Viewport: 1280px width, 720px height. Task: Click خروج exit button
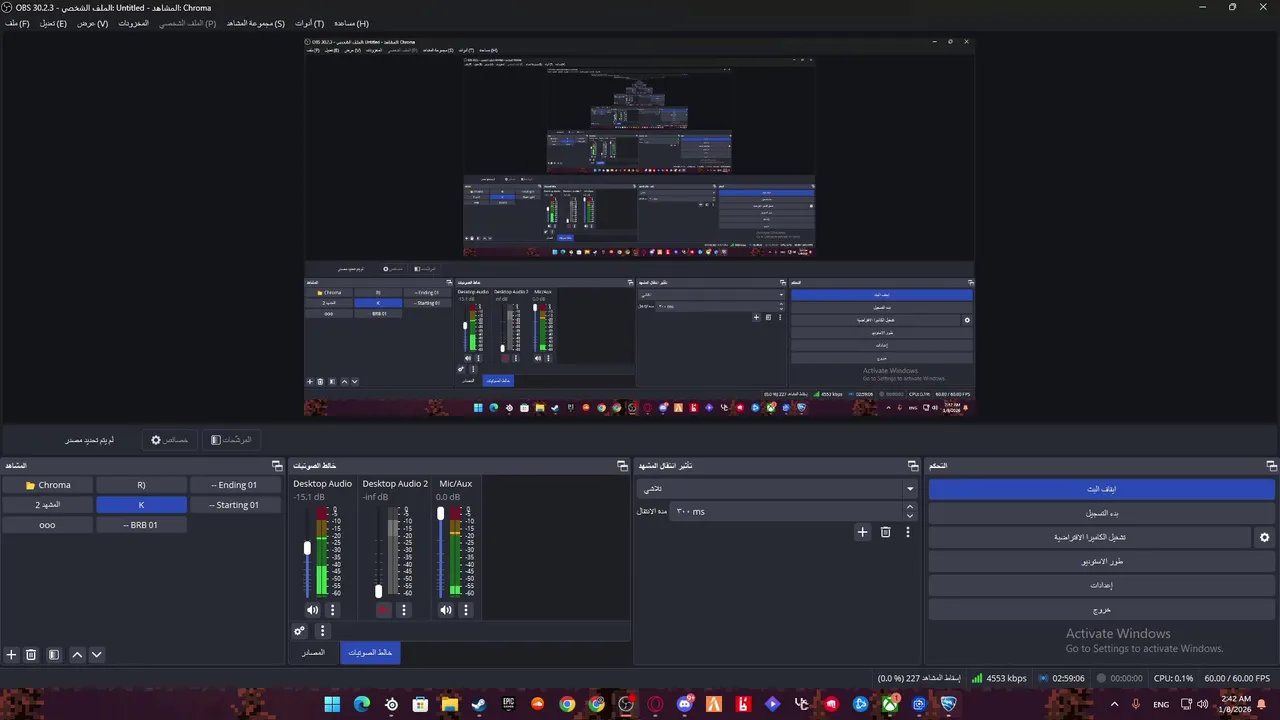coord(1101,609)
